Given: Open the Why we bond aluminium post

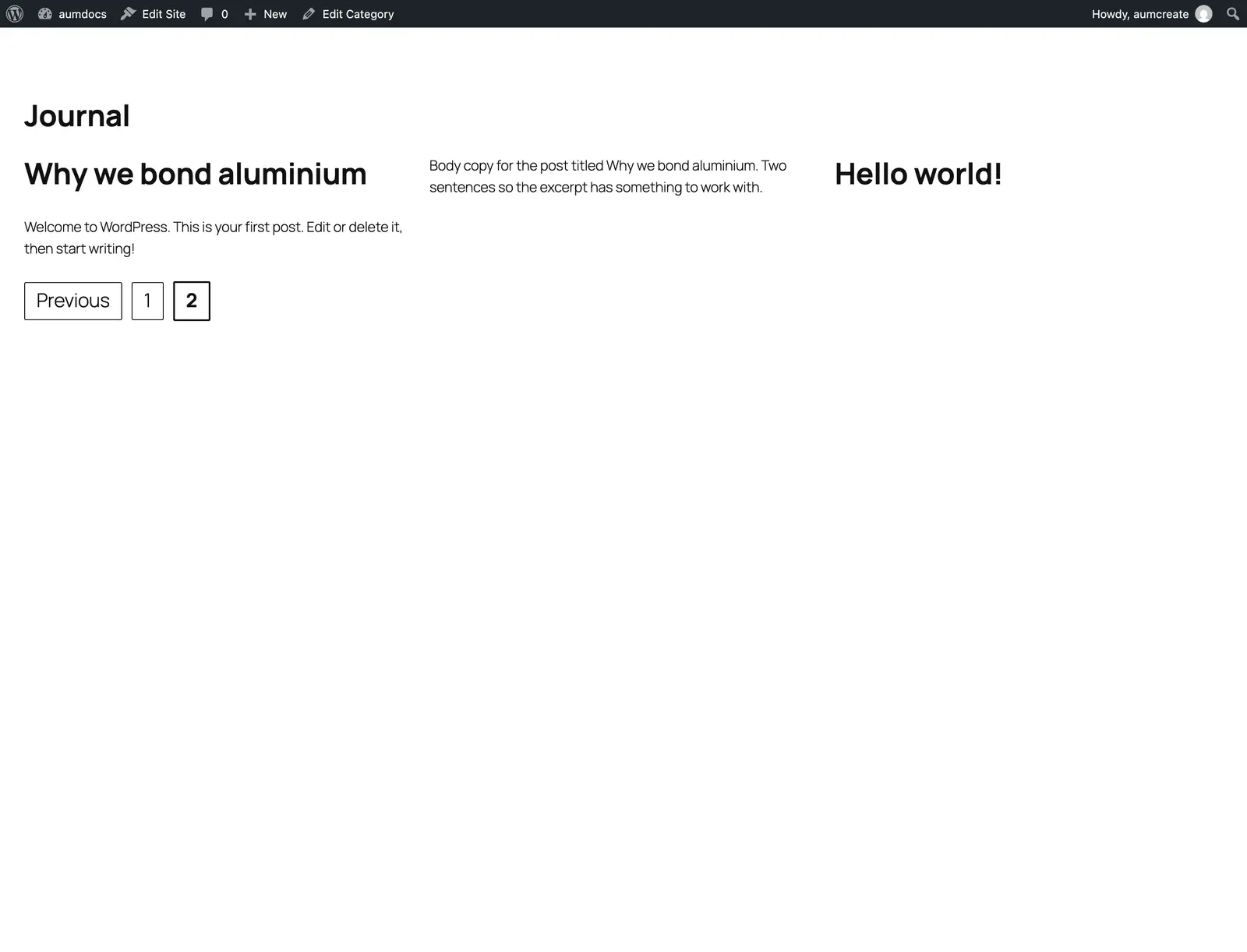Looking at the screenshot, I should (196, 174).
